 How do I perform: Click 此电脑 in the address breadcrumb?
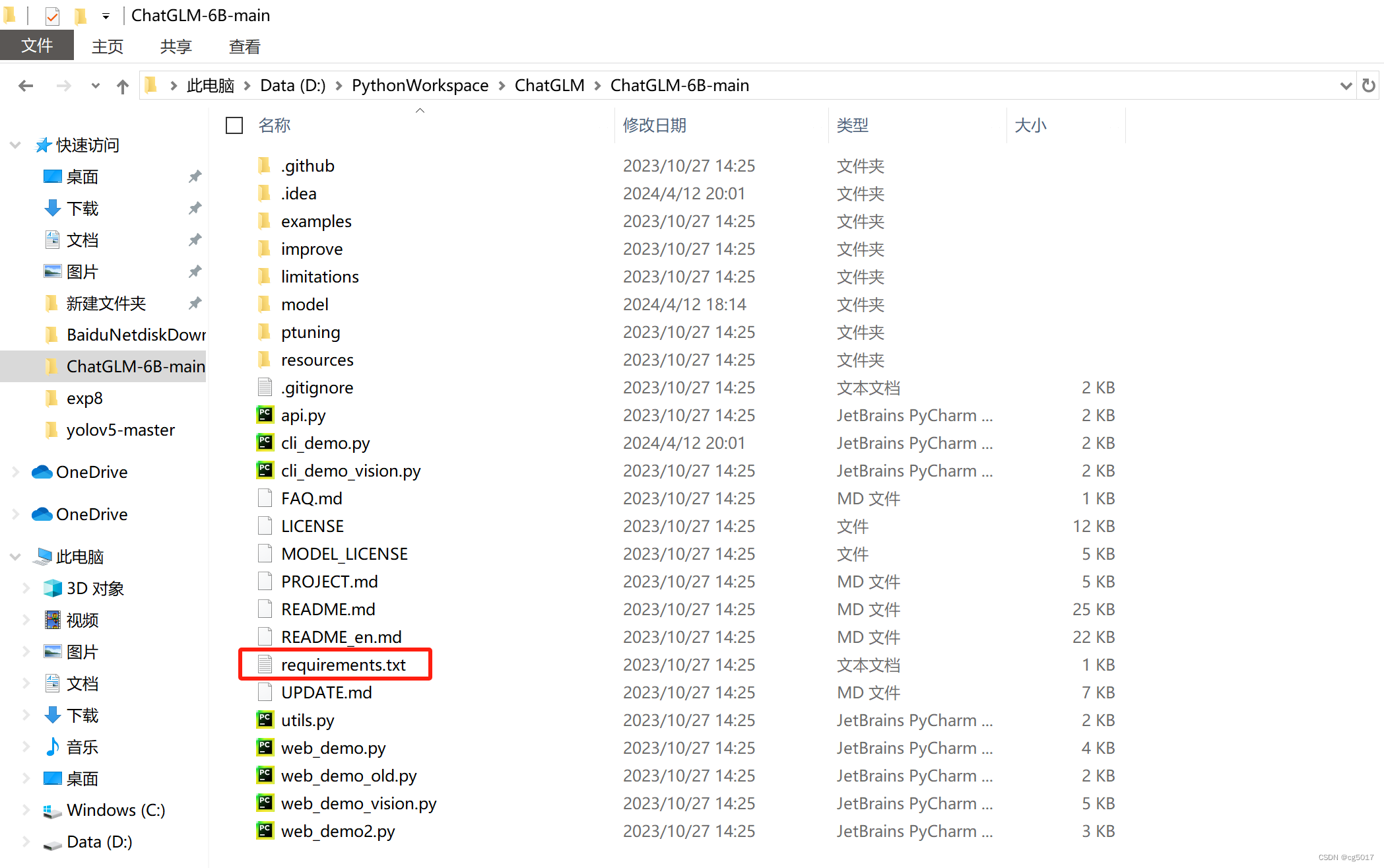211,86
